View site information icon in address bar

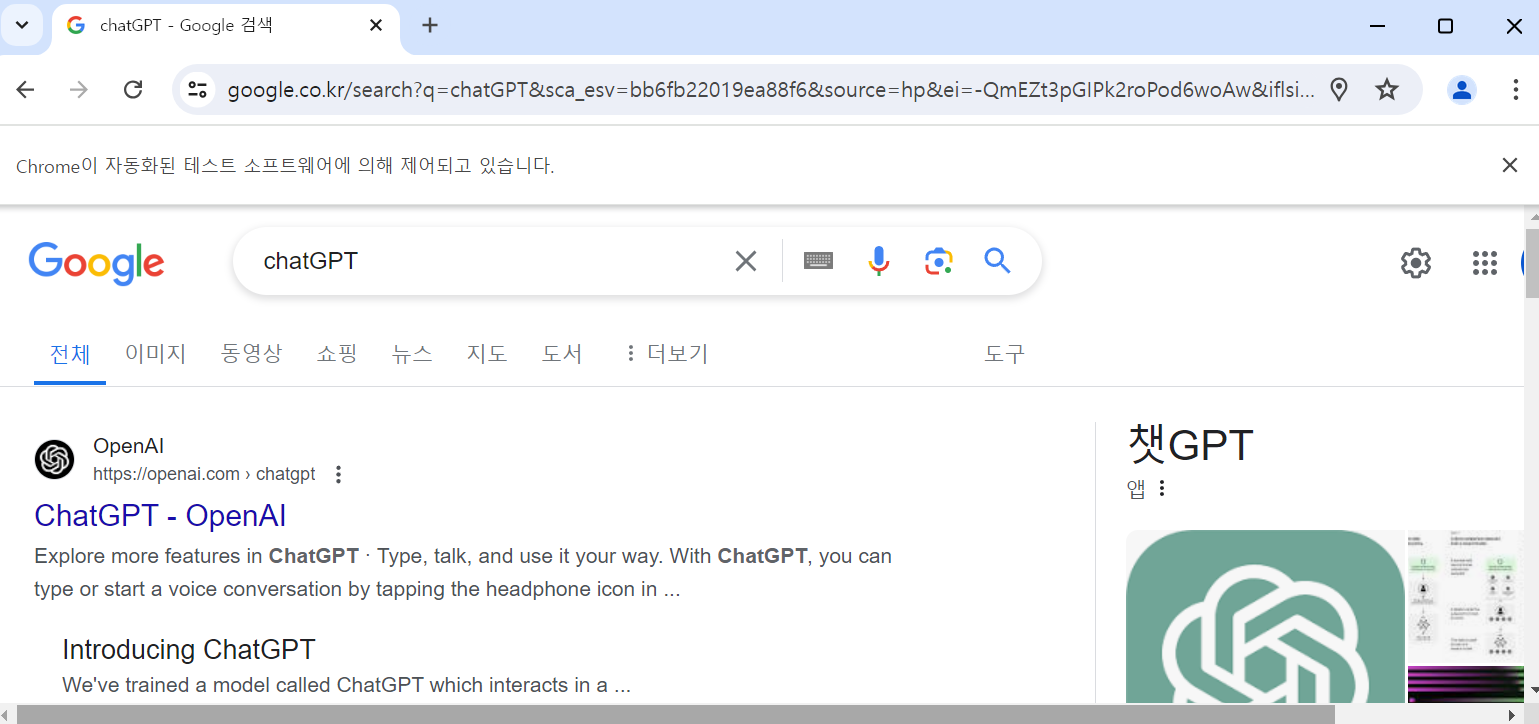click(x=198, y=90)
